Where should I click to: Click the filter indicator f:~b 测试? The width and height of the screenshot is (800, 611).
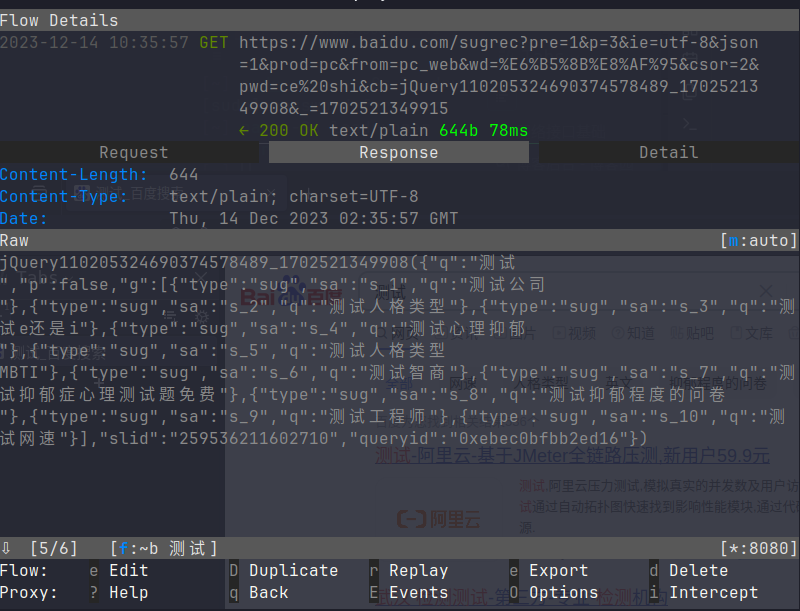(x=163, y=548)
